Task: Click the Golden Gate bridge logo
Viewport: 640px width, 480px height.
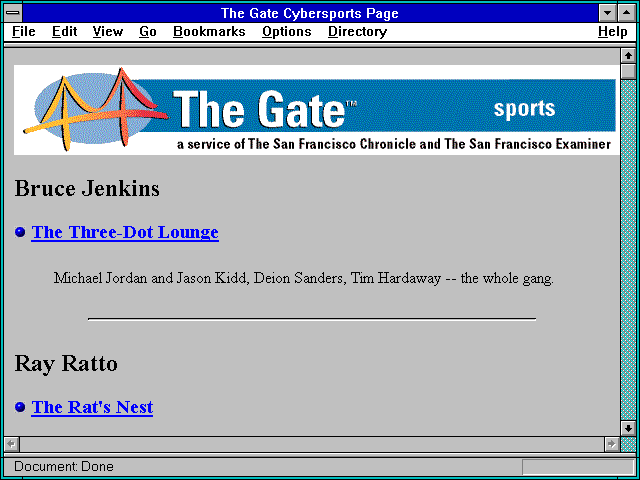Action: [x=95, y=109]
